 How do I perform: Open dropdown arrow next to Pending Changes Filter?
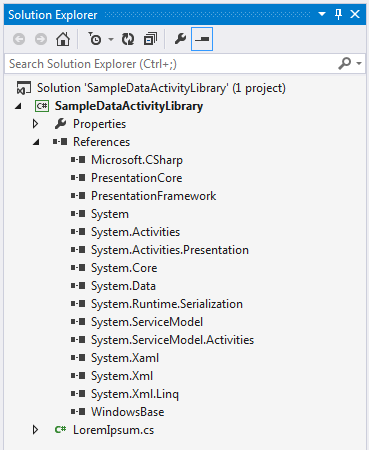111,40
